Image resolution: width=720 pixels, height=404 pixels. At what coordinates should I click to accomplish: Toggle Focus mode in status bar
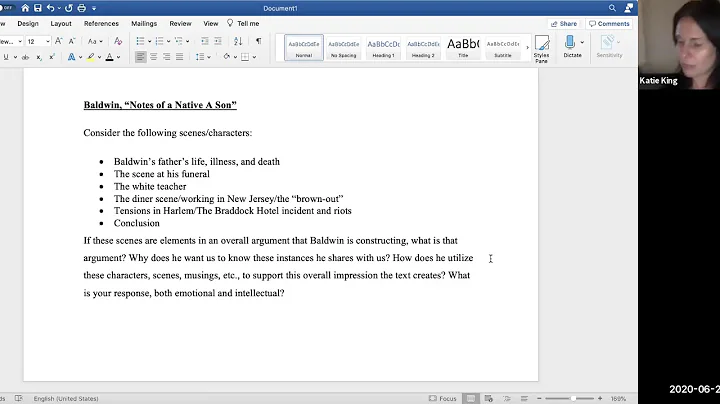(442, 398)
